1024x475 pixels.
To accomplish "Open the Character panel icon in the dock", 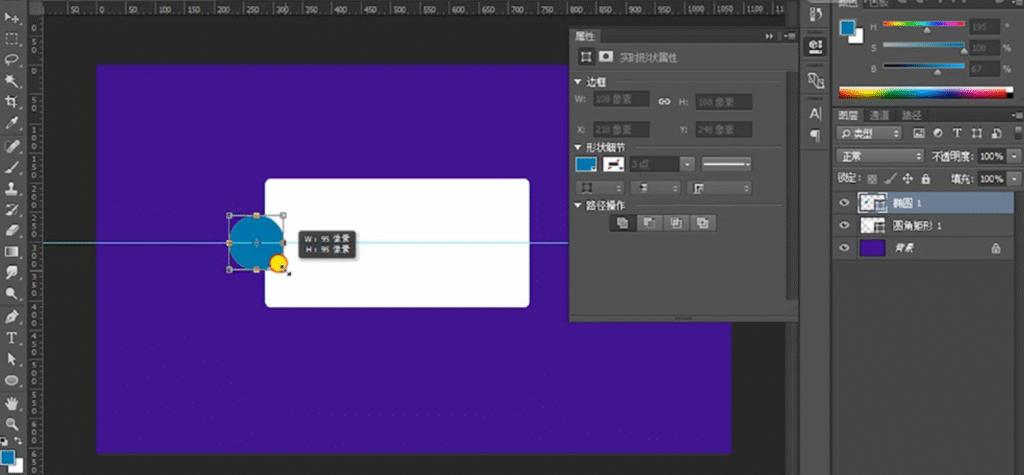I will coord(816,114).
